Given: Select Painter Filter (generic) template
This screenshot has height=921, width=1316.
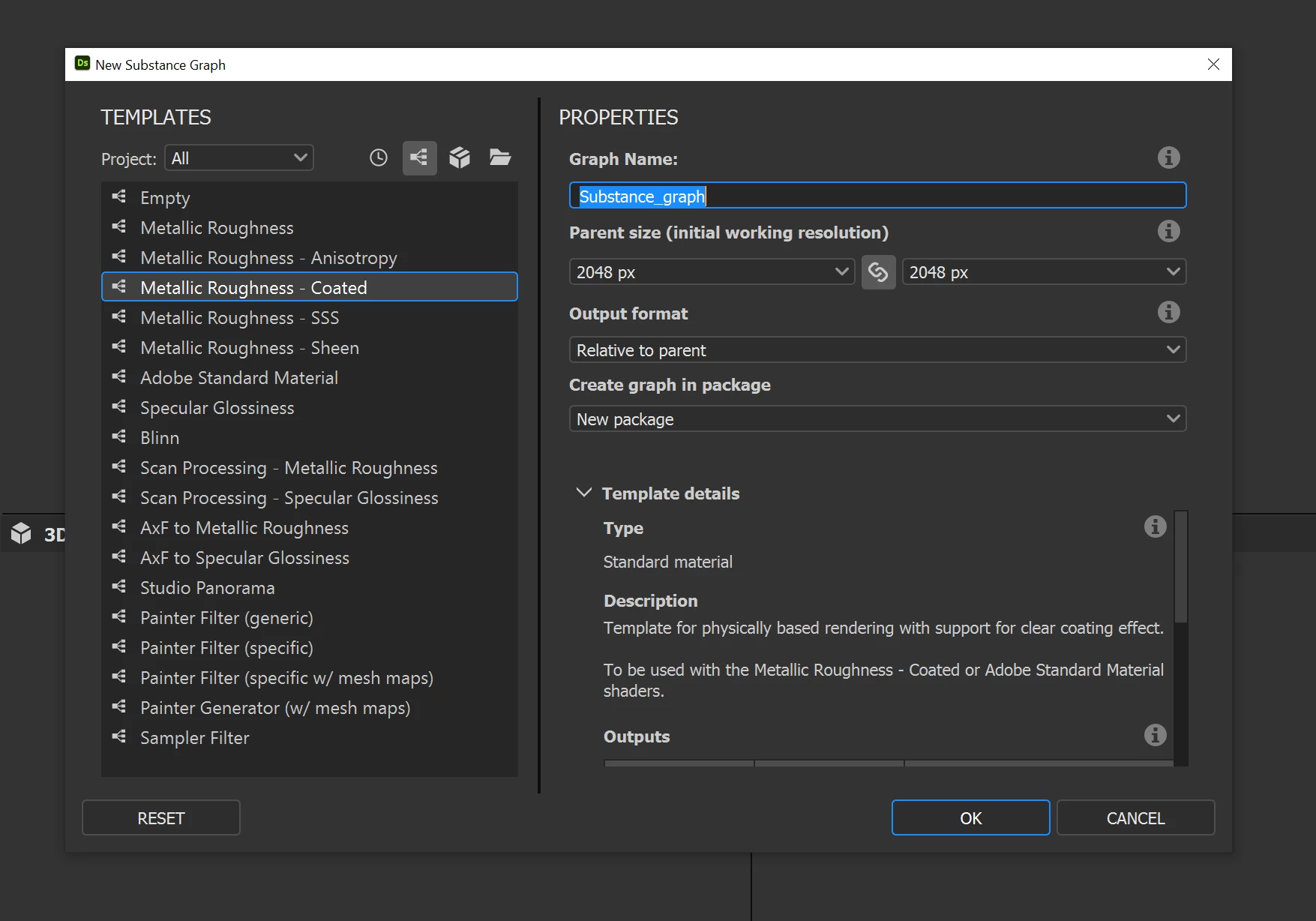Looking at the screenshot, I should coord(310,617).
